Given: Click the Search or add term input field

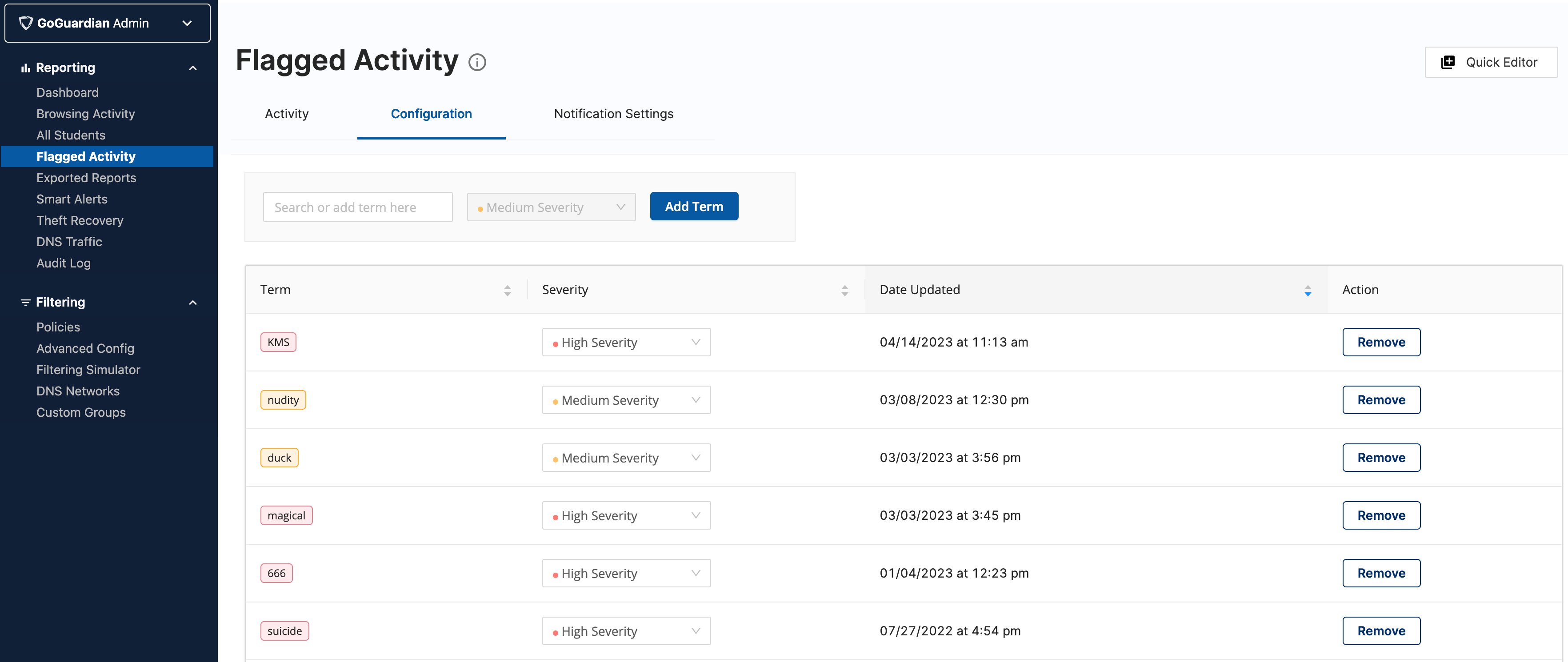Looking at the screenshot, I should coord(358,207).
